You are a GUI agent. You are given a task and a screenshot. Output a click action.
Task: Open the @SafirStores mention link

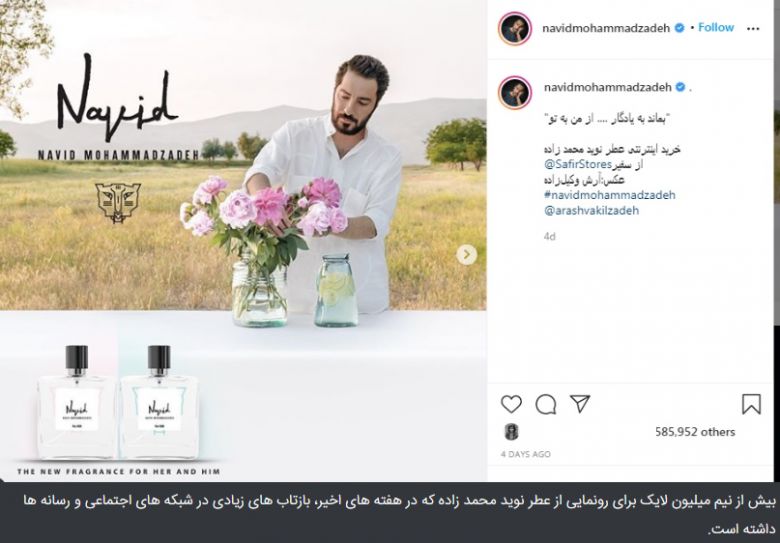pyautogui.click(x=578, y=164)
